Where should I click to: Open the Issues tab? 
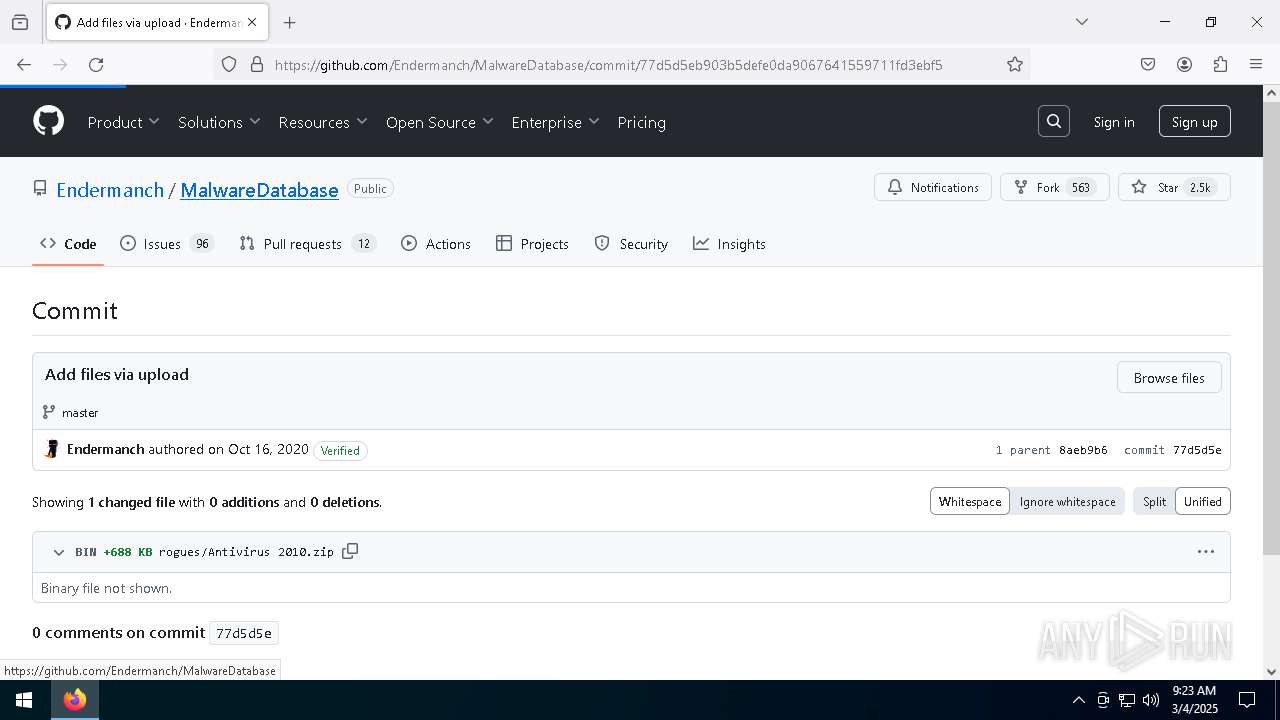click(x=167, y=244)
